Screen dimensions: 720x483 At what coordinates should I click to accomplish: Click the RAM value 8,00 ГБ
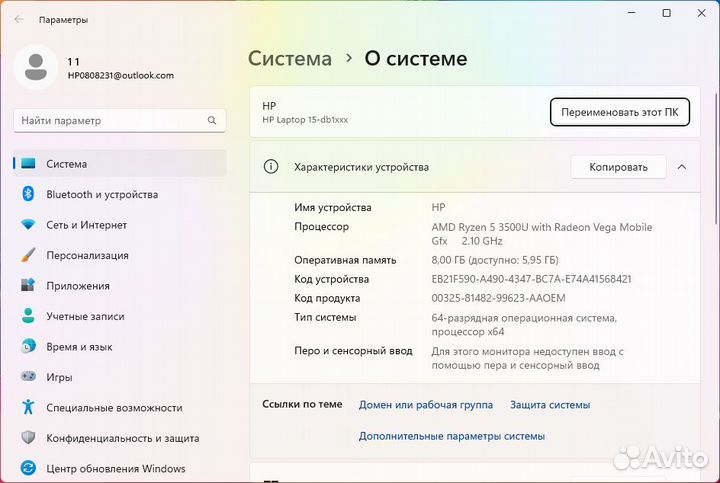point(495,260)
